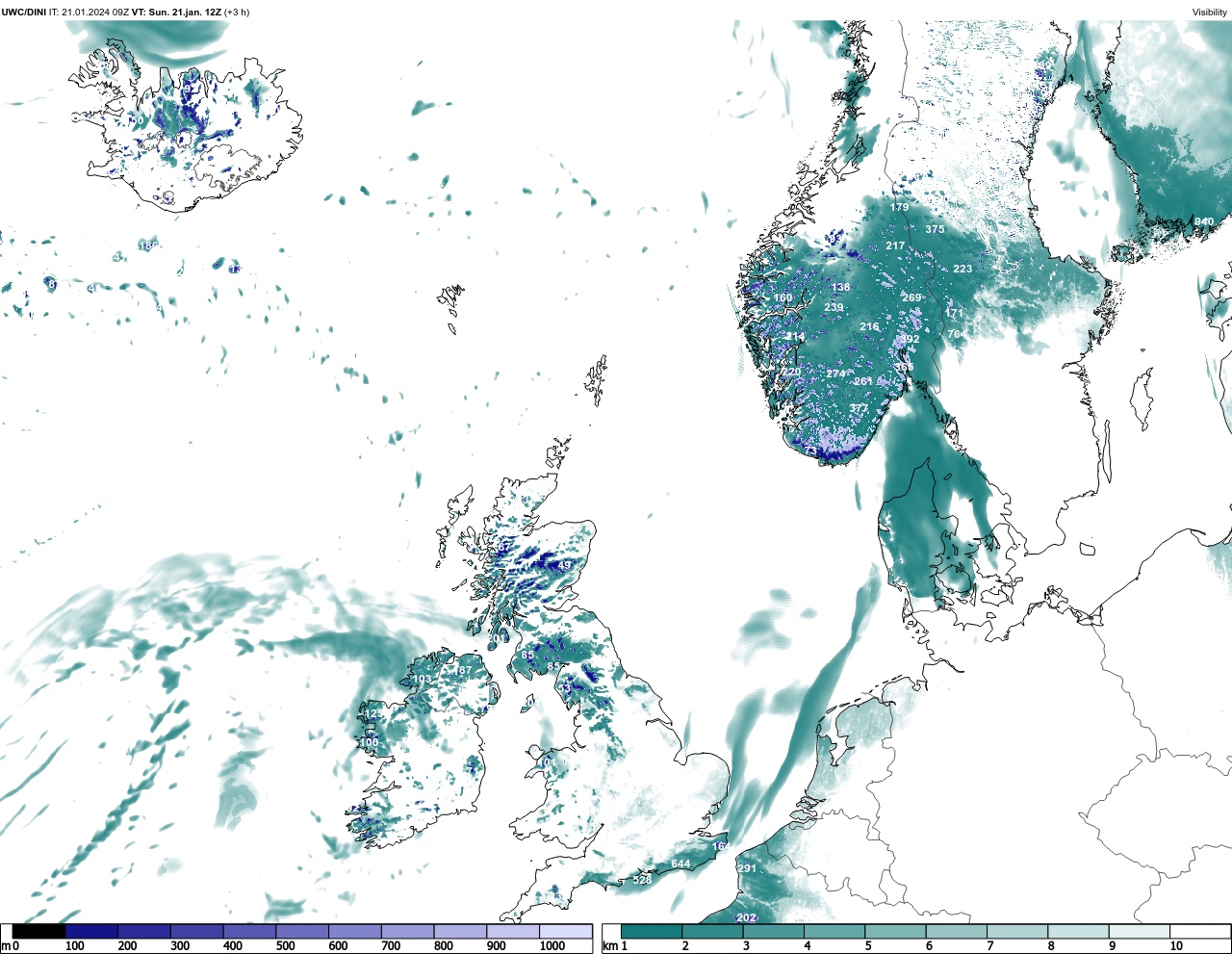Click the '269' visibility value on map
The image size is (1232, 954).
point(911,297)
